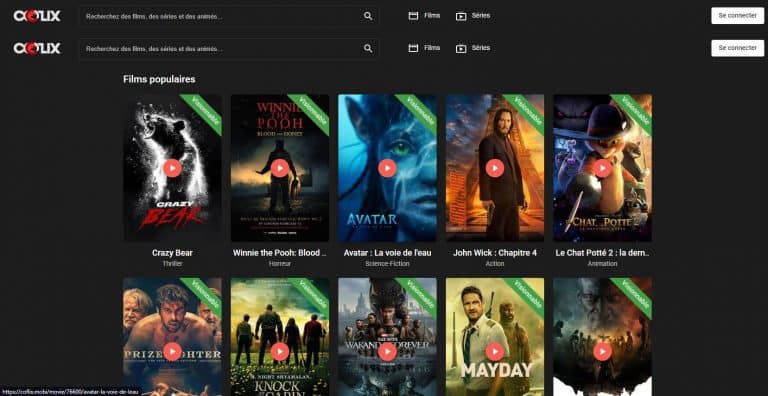Play Prizefighter with its red play button
Screen dimensions: 768x396
[172, 351]
